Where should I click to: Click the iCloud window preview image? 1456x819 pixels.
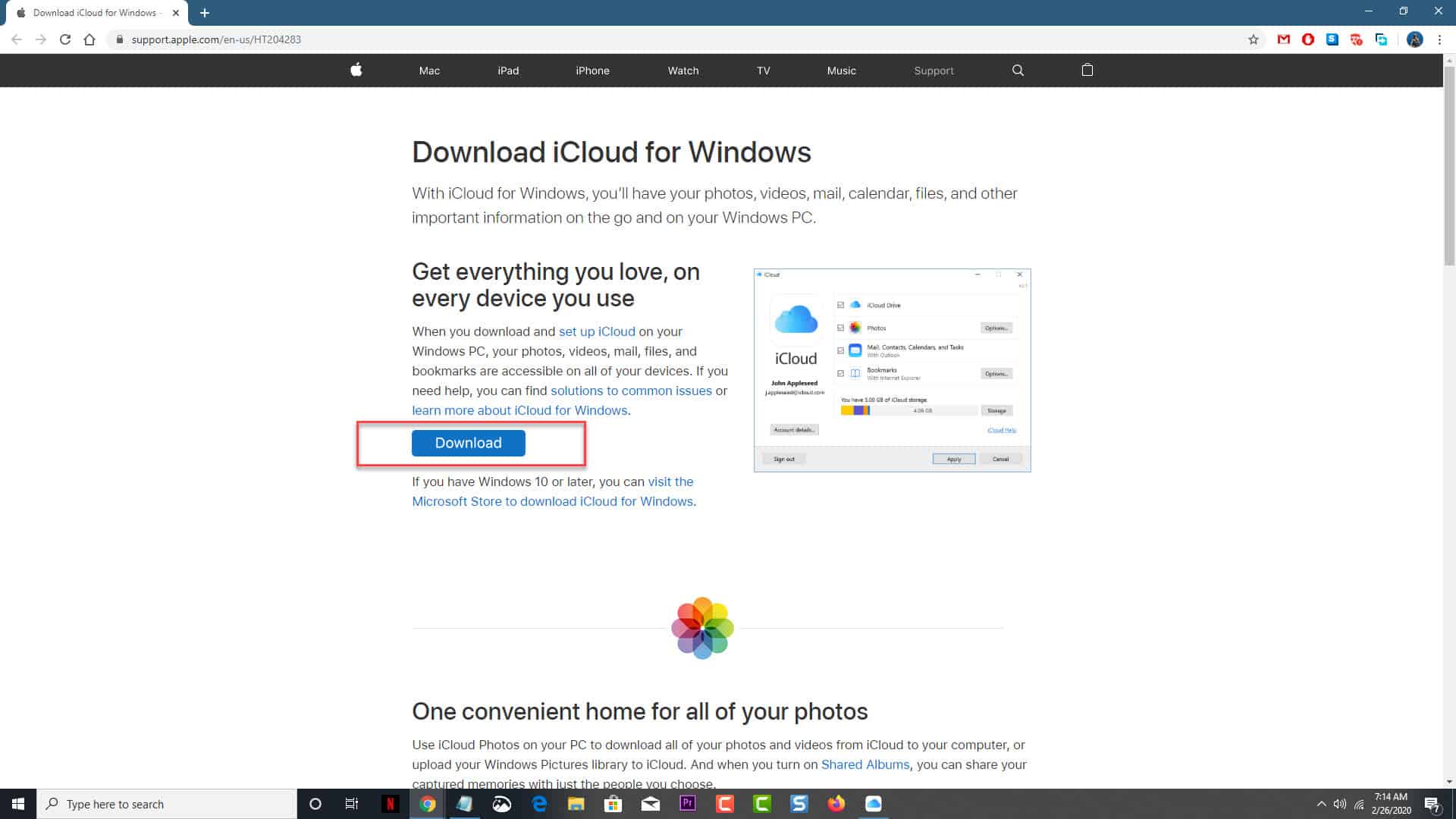click(892, 370)
